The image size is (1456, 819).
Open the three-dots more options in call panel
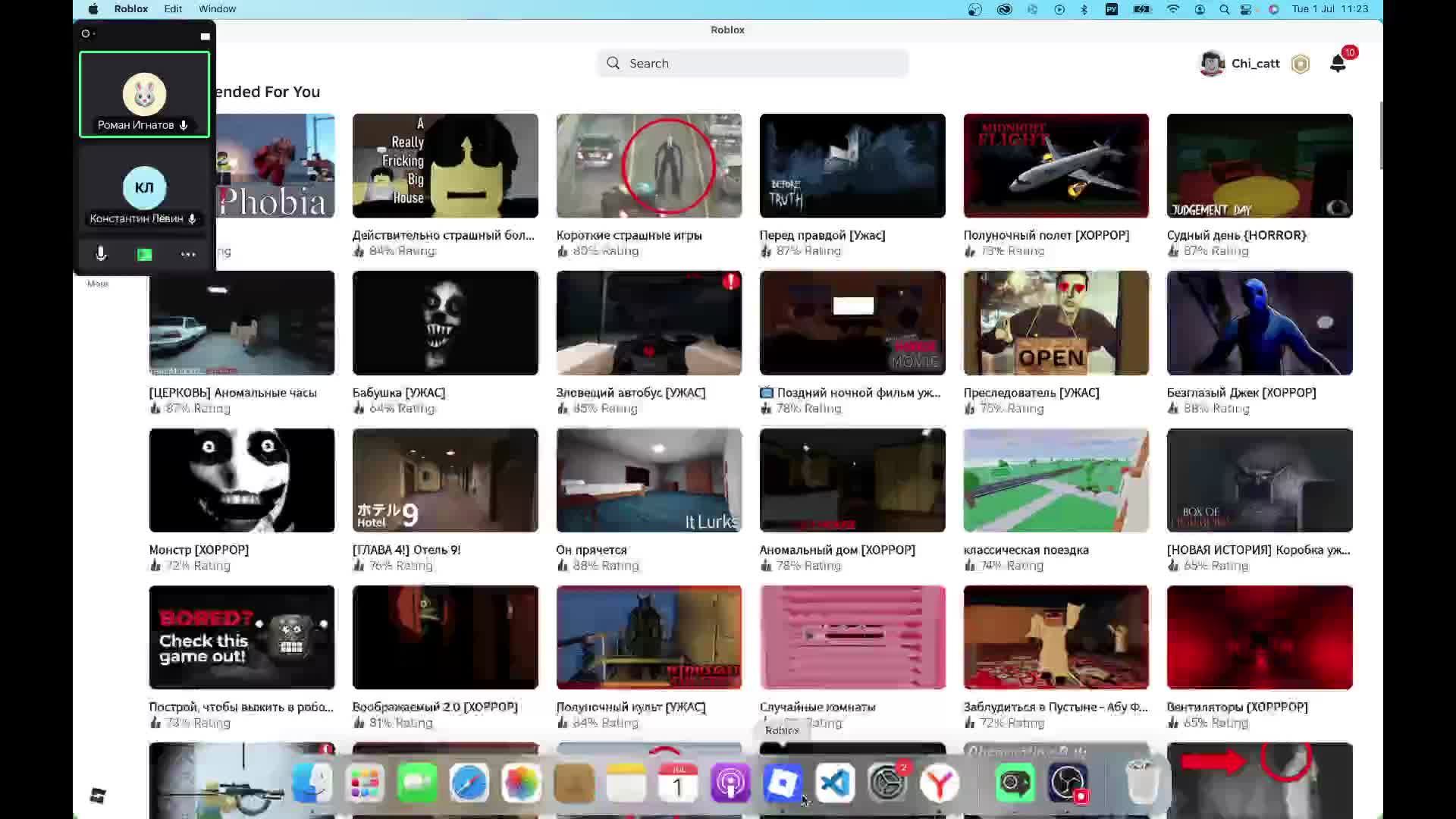click(188, 255)
